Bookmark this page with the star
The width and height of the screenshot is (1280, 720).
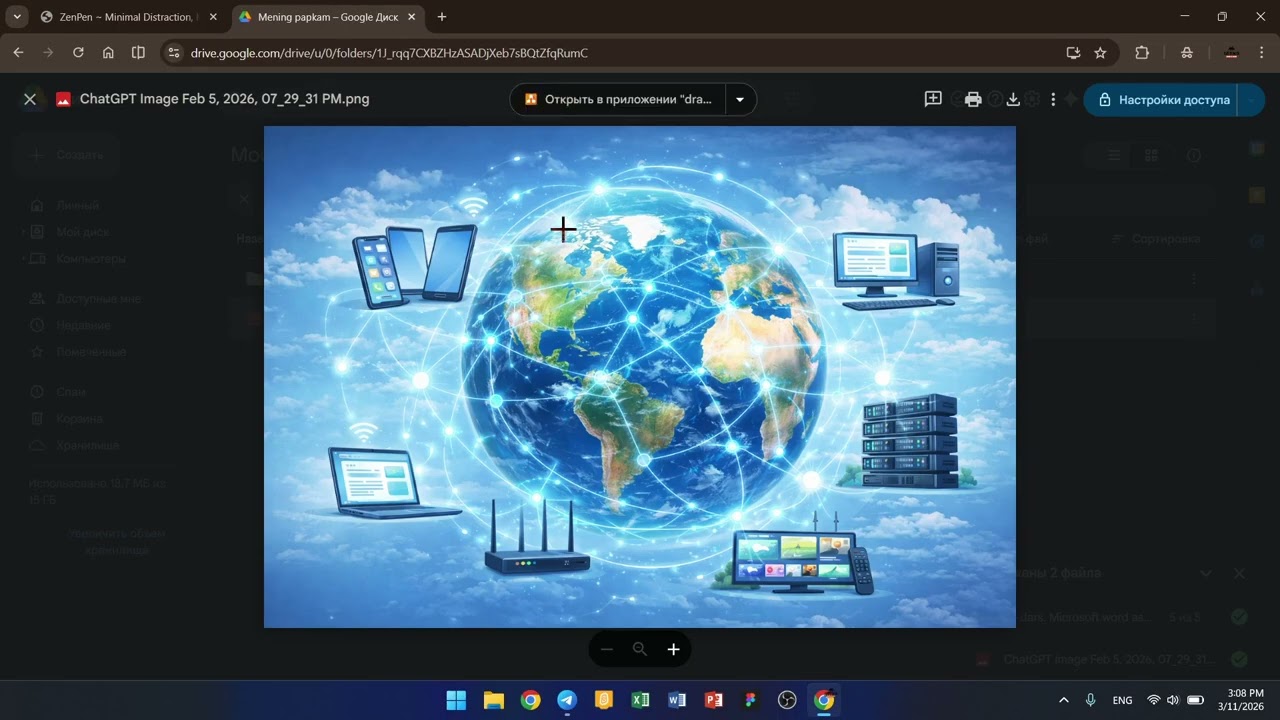tap(1100, 52)
